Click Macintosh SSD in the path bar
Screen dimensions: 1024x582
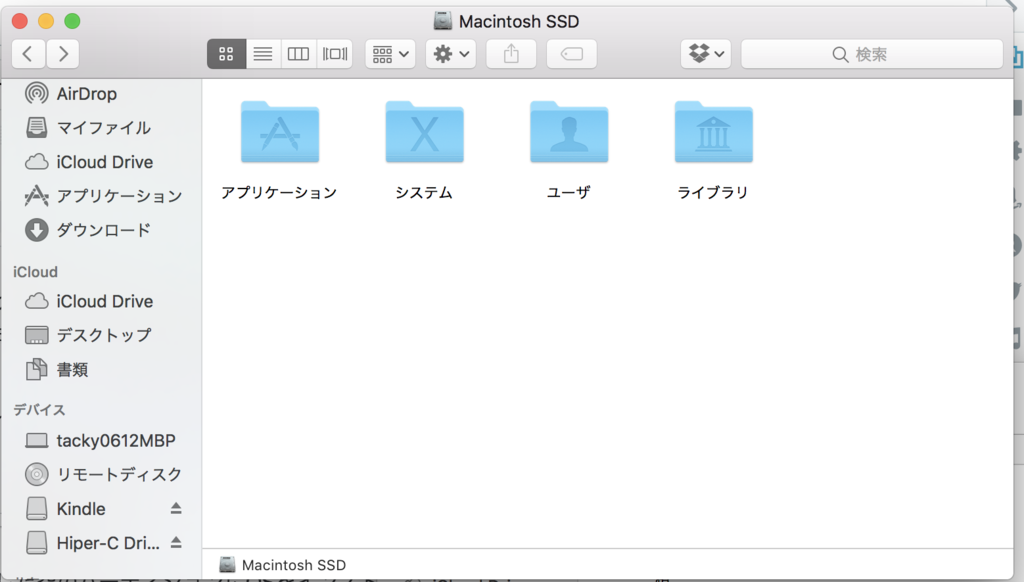point(283,565)
